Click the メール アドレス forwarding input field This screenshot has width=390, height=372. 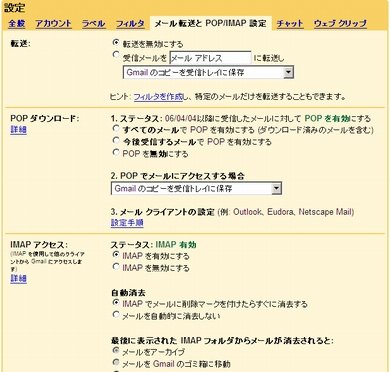coord(211,58)
